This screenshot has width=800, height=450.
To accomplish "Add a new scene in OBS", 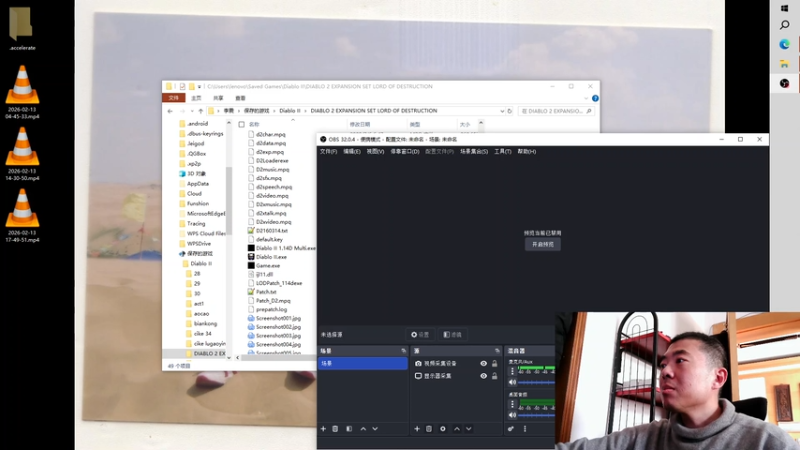I will tap(323, 429).
